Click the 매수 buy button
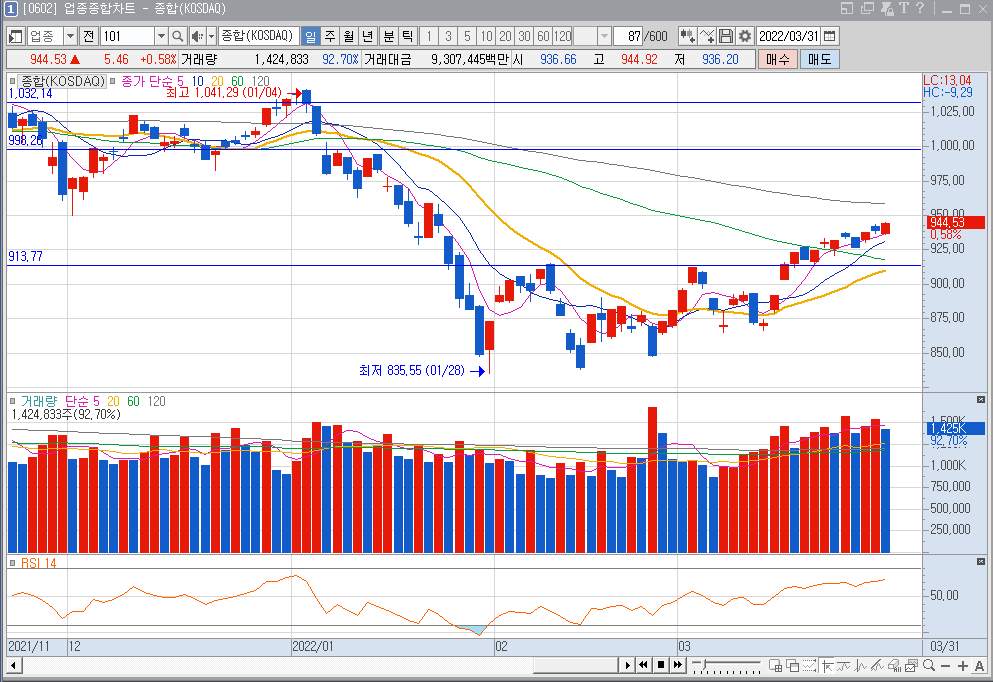The image size is (993, 682). 778,59
